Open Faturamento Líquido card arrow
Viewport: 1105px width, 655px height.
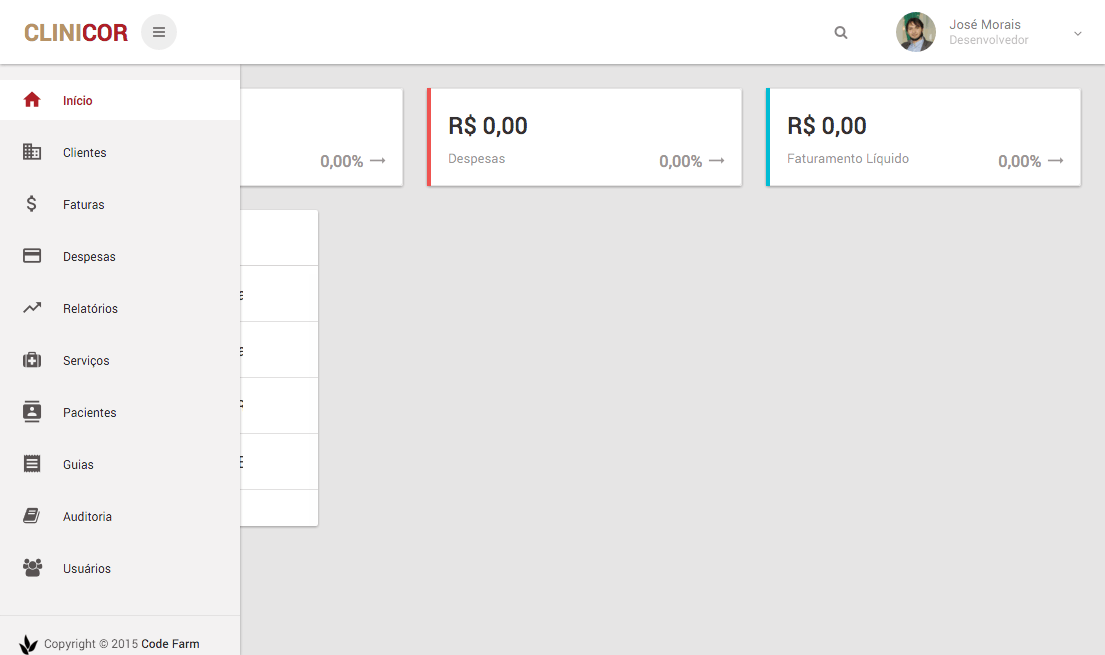pyautogui.click(x=1056, y=161)
